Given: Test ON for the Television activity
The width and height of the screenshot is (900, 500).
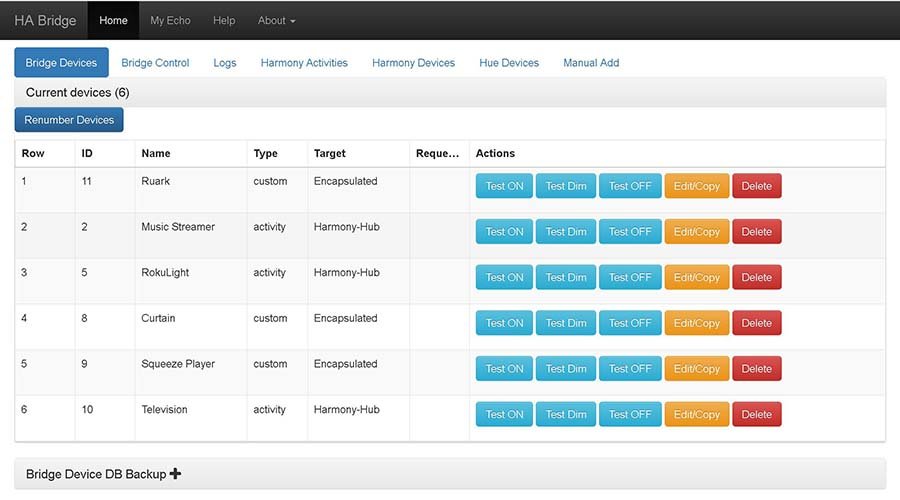Looking at the screenshot, I should [x=504, y=414].
